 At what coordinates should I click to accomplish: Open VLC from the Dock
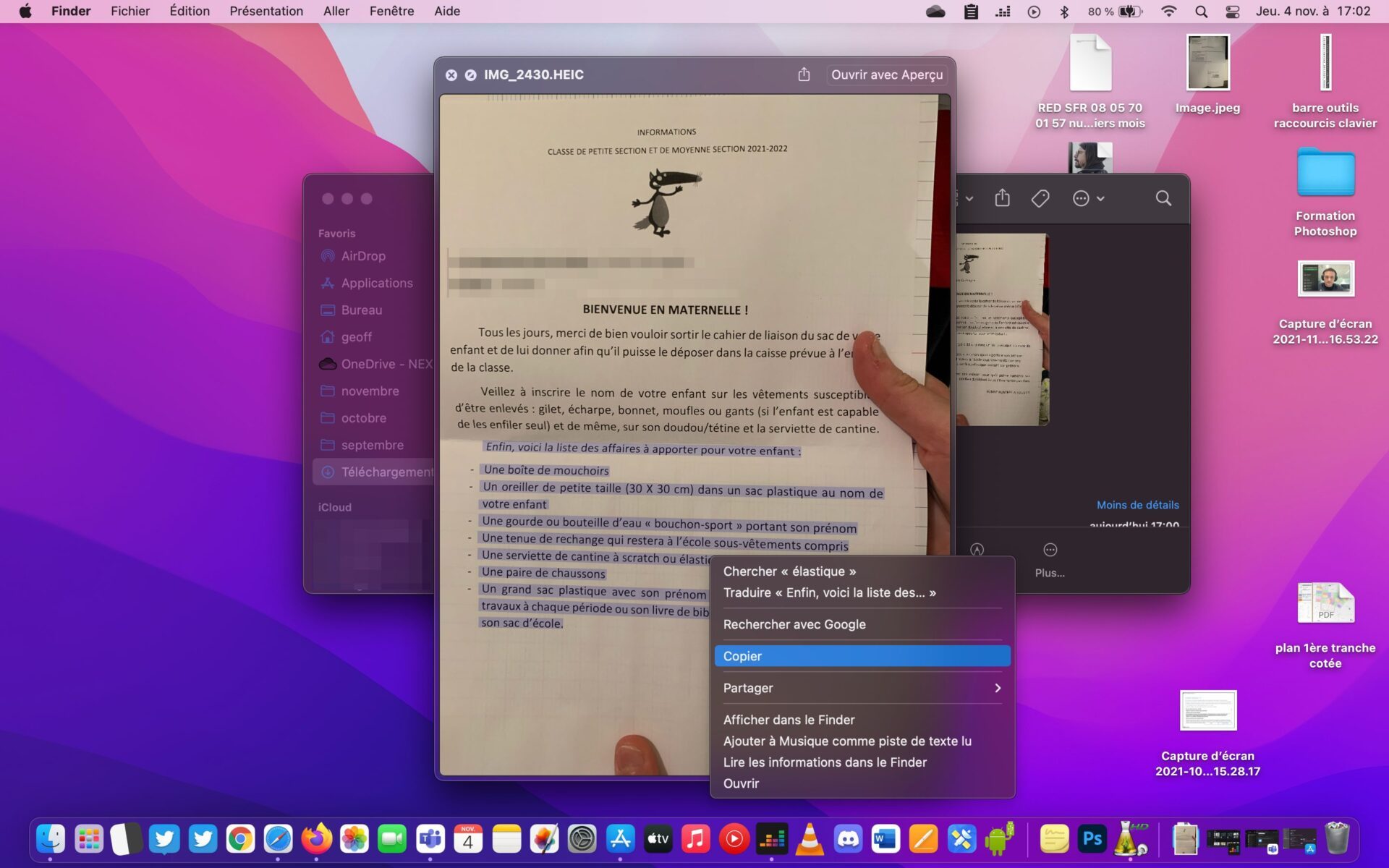pos(810,839)
